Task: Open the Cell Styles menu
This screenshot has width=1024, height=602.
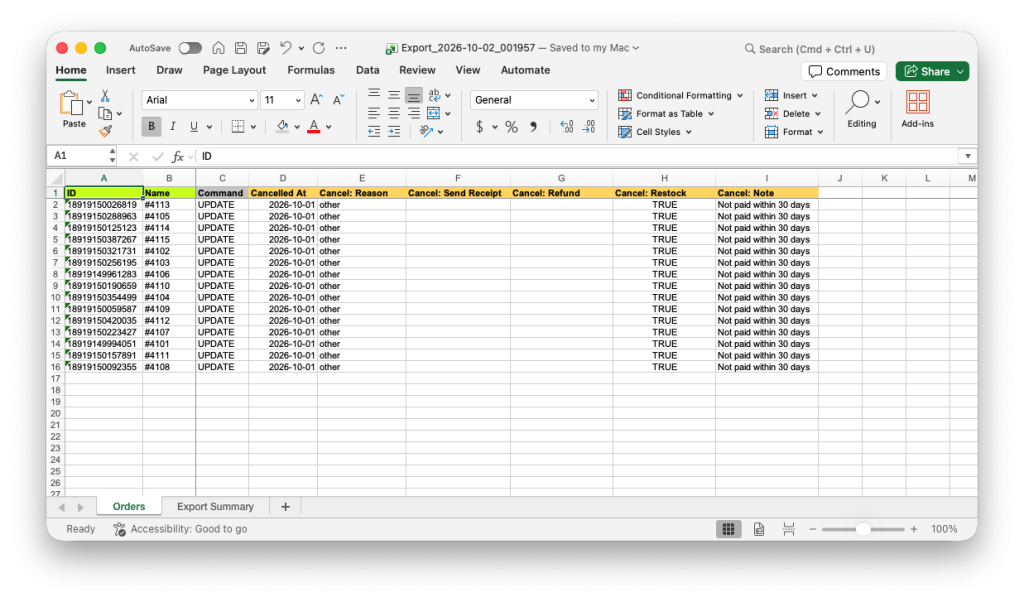Action: (x=655, y=132)
